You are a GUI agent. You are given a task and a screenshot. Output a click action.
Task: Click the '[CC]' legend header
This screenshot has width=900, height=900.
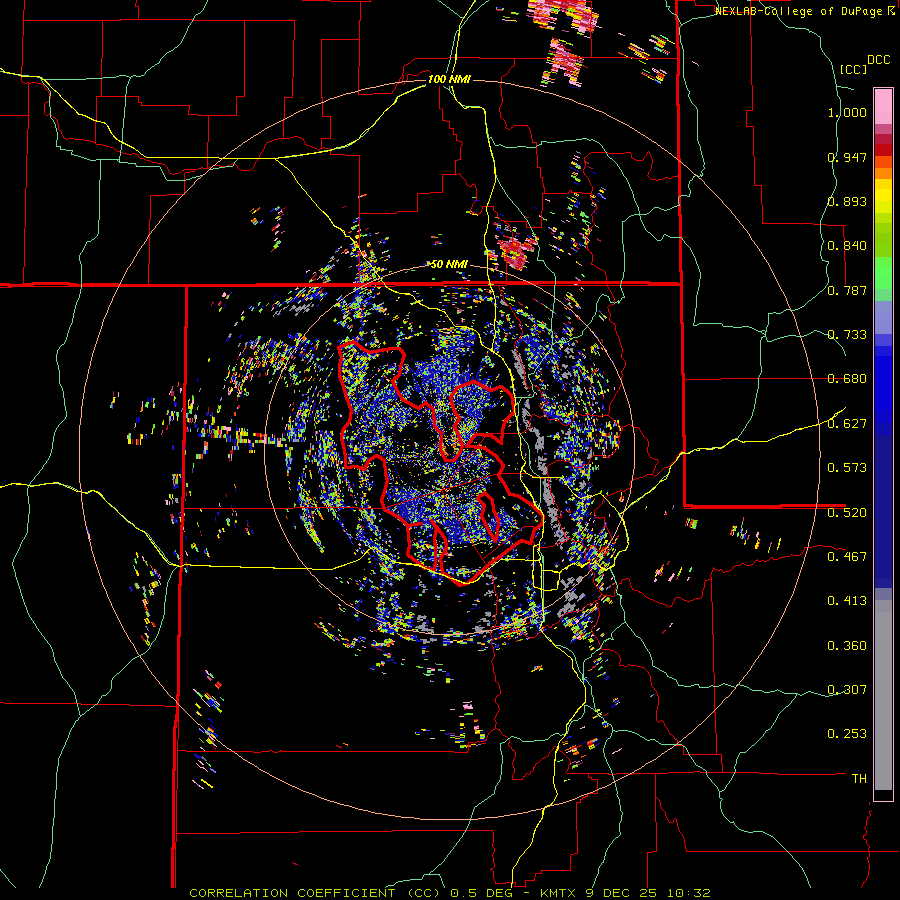pos(853,69)
